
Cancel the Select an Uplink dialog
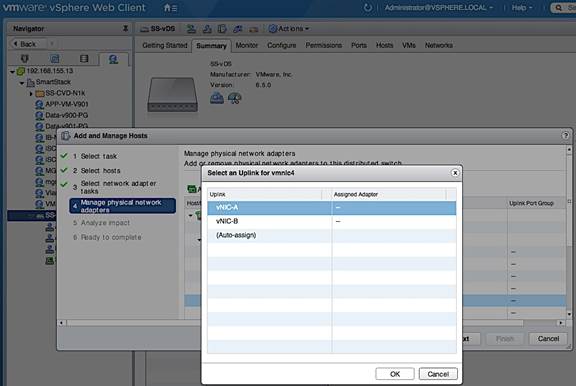coord(438,374)
